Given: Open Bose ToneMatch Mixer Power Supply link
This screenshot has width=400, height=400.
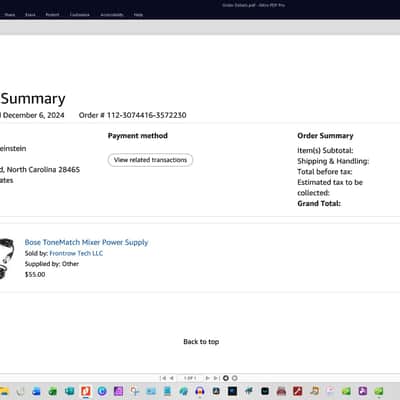Looking at the screenshot, I should 86,242.
